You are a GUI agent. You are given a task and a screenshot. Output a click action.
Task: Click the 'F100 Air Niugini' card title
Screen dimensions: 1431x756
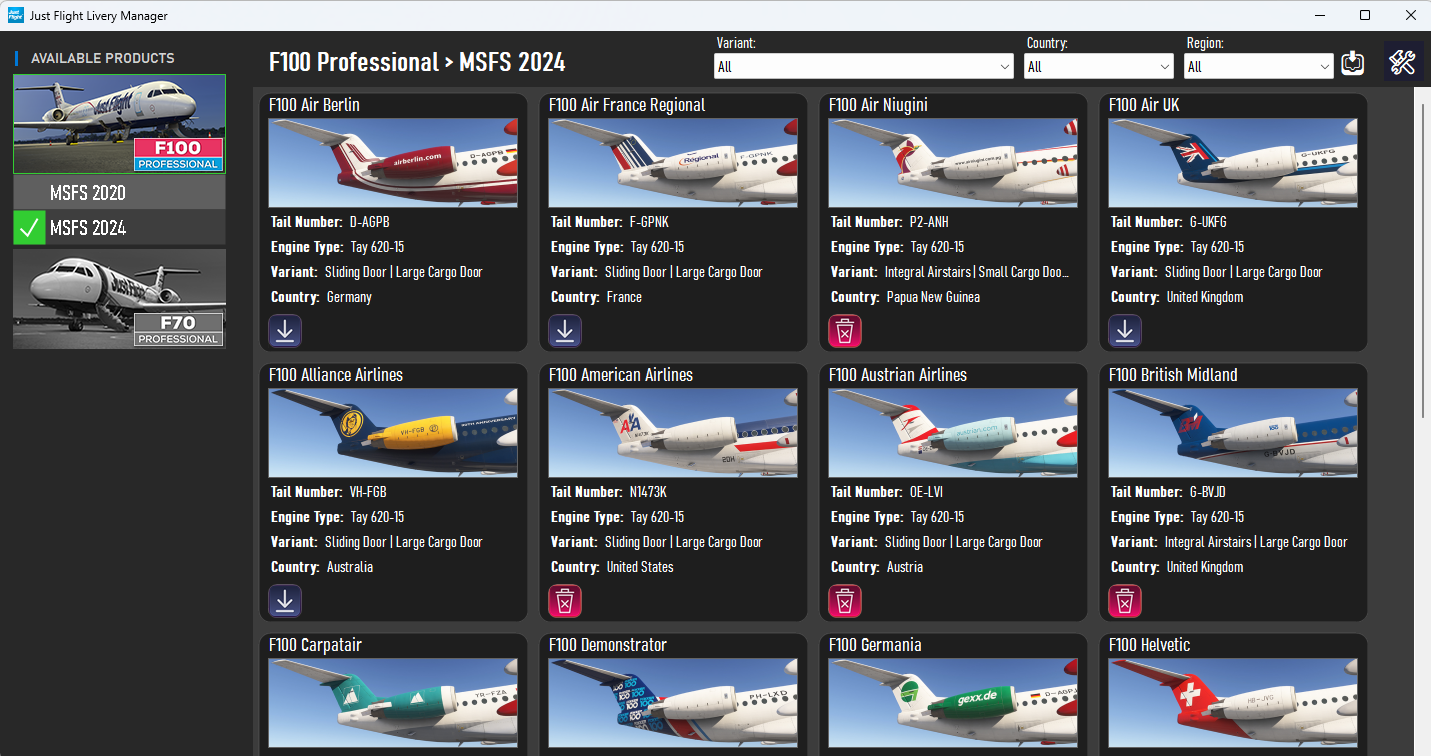(878, 105)
